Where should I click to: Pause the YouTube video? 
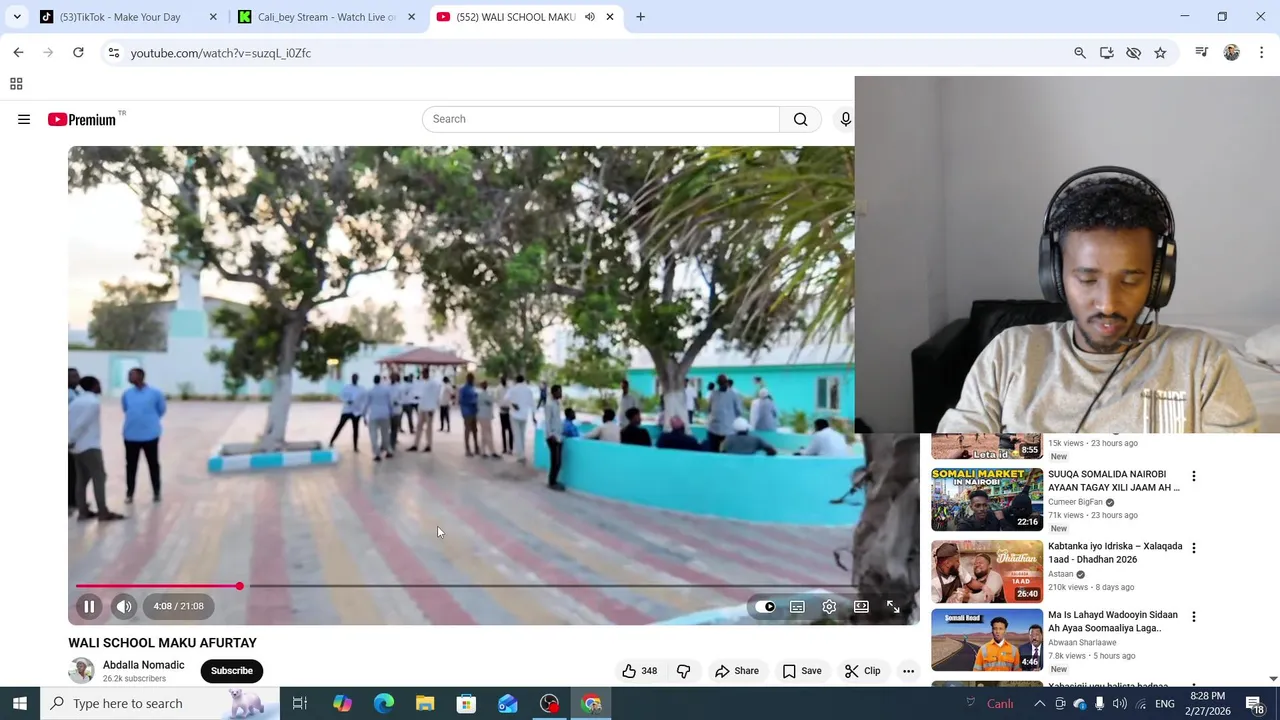89,606
